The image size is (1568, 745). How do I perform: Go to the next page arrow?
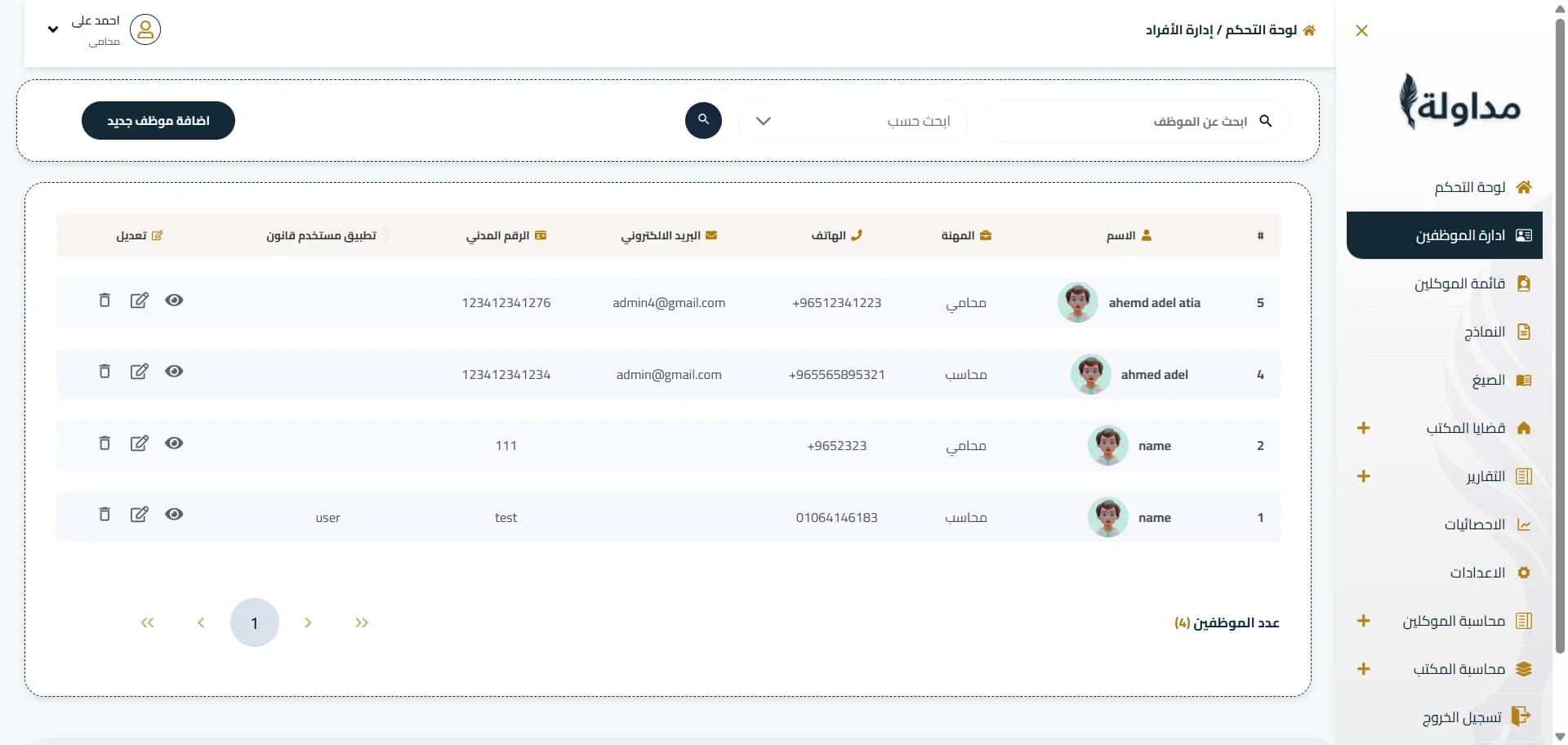(308, 622)
